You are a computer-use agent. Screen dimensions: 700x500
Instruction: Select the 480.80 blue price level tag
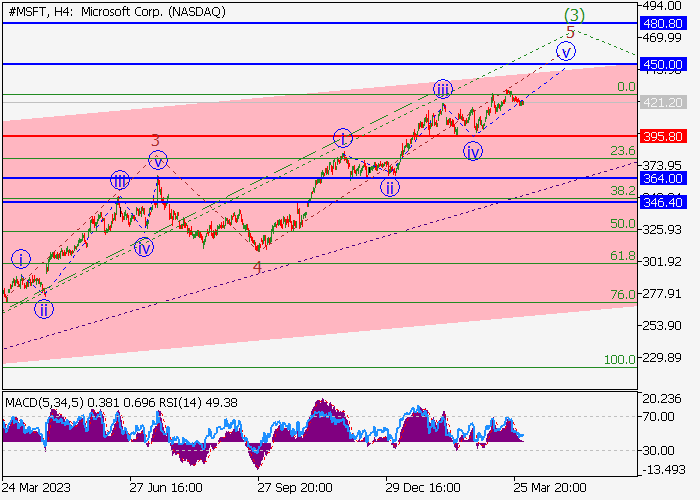click(x=663, y=23)
